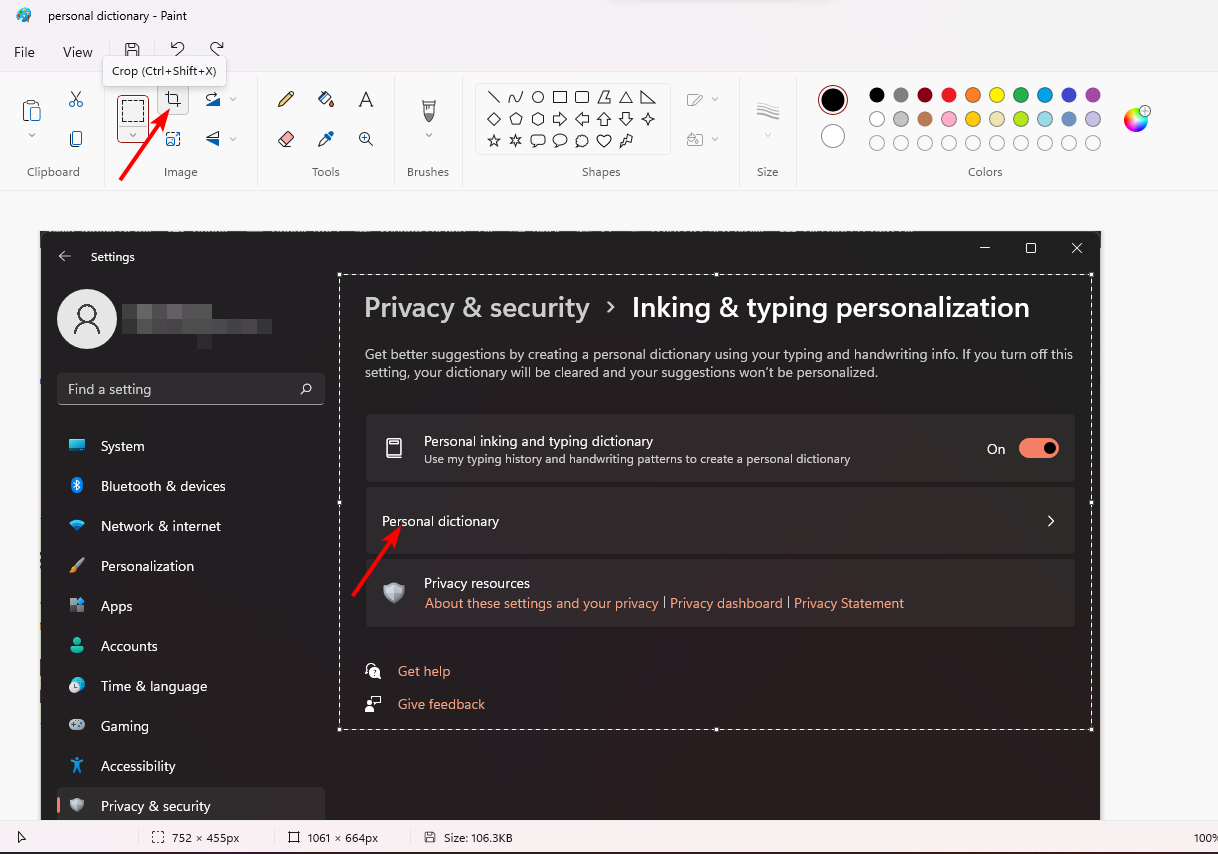Open the Rotate dropdown arrow
The height and width of the screenshot is (854, 1218).
[233, 100]
